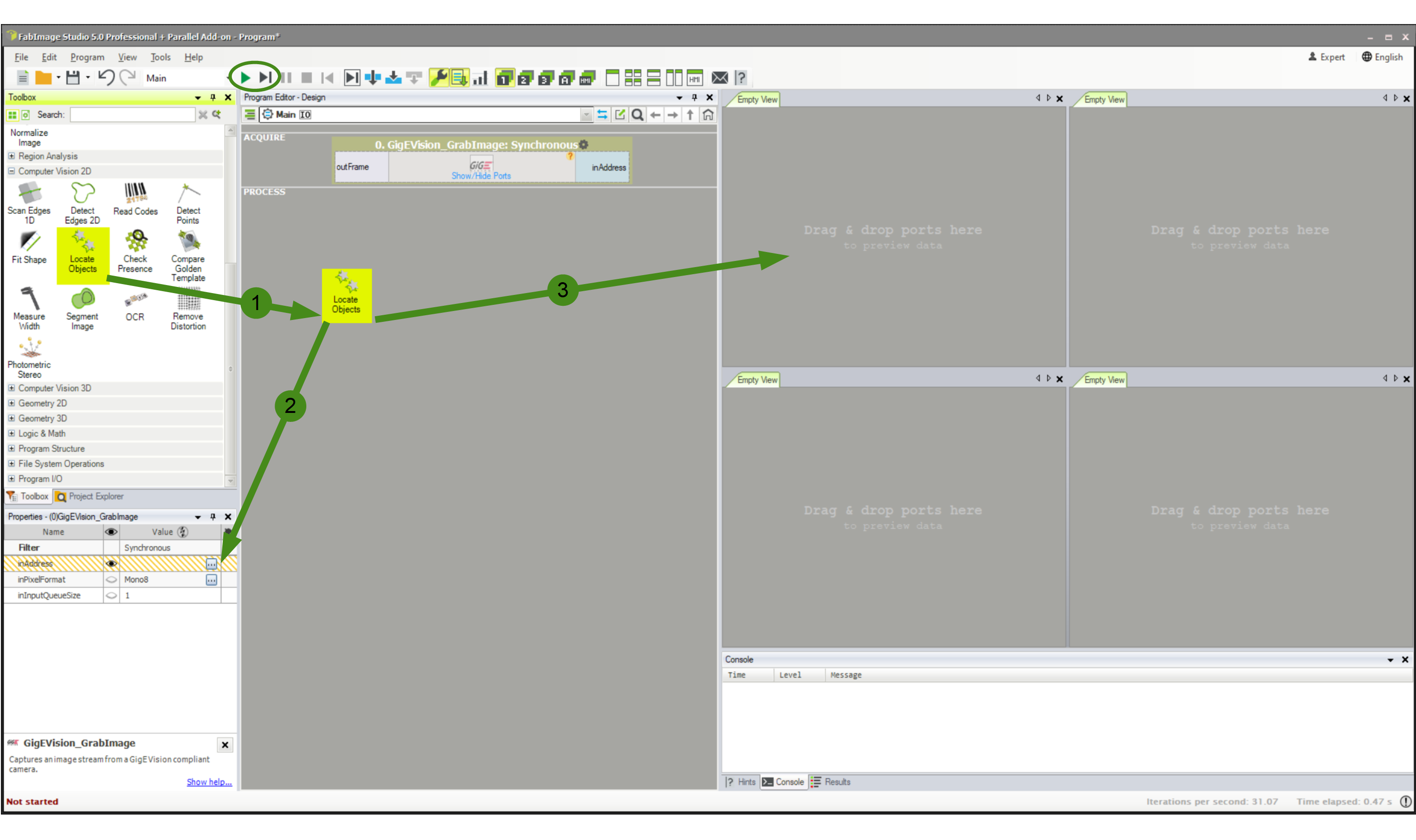Switch to the Project Explorer tab
Image resolution: width=1416 pixels, height=840 pixels.
click(90, 496)
